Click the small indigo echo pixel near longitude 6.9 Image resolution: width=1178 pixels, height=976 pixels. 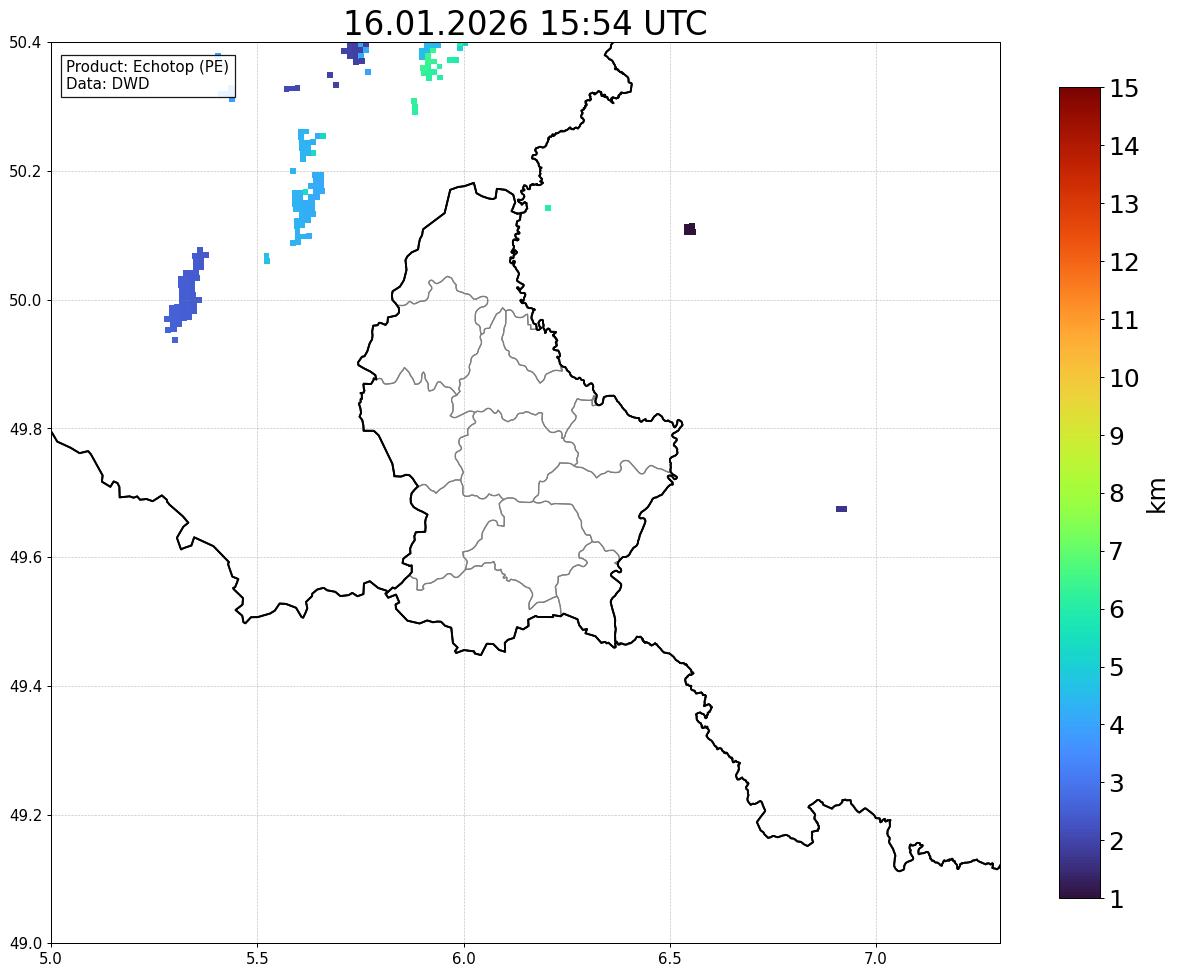[x=841, y=509]
